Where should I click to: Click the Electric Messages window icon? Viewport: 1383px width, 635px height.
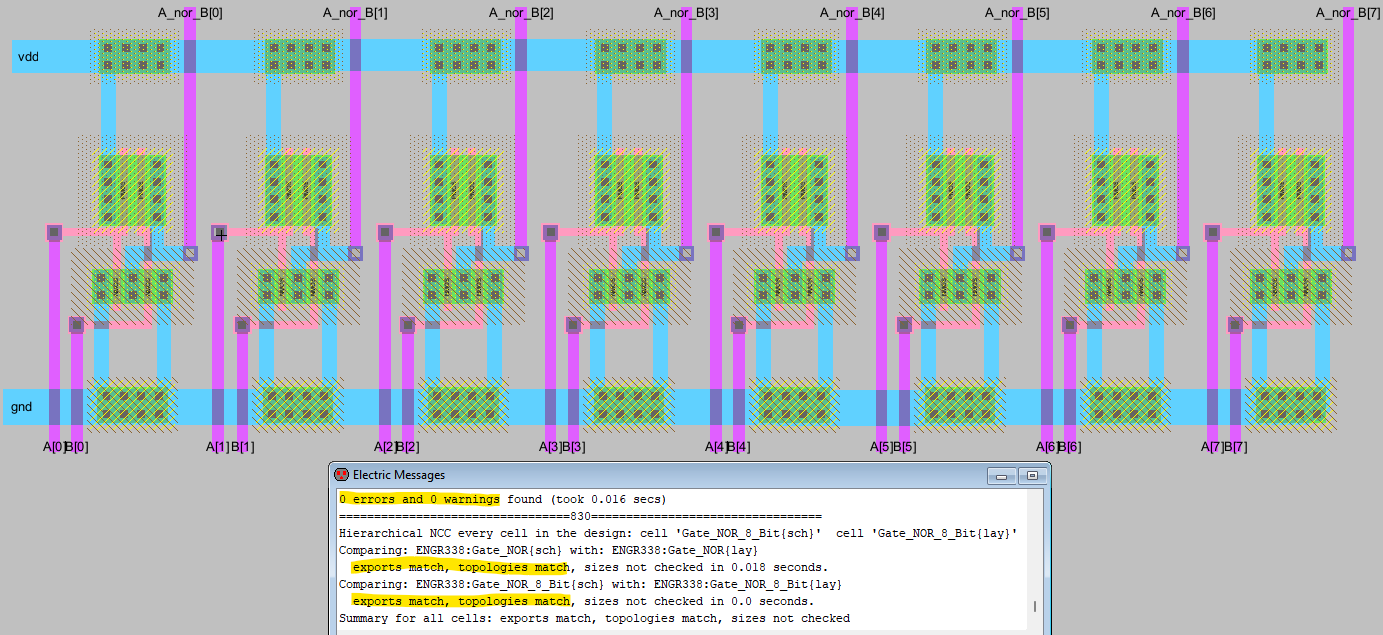tap(341, 475)
